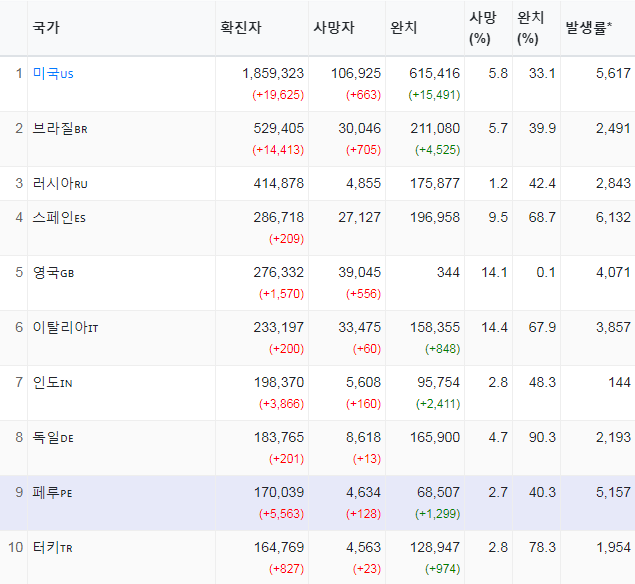Viewport: 635px width, 584px height.
Task: Select the 독일DE country cell
Action: (53, 438)
